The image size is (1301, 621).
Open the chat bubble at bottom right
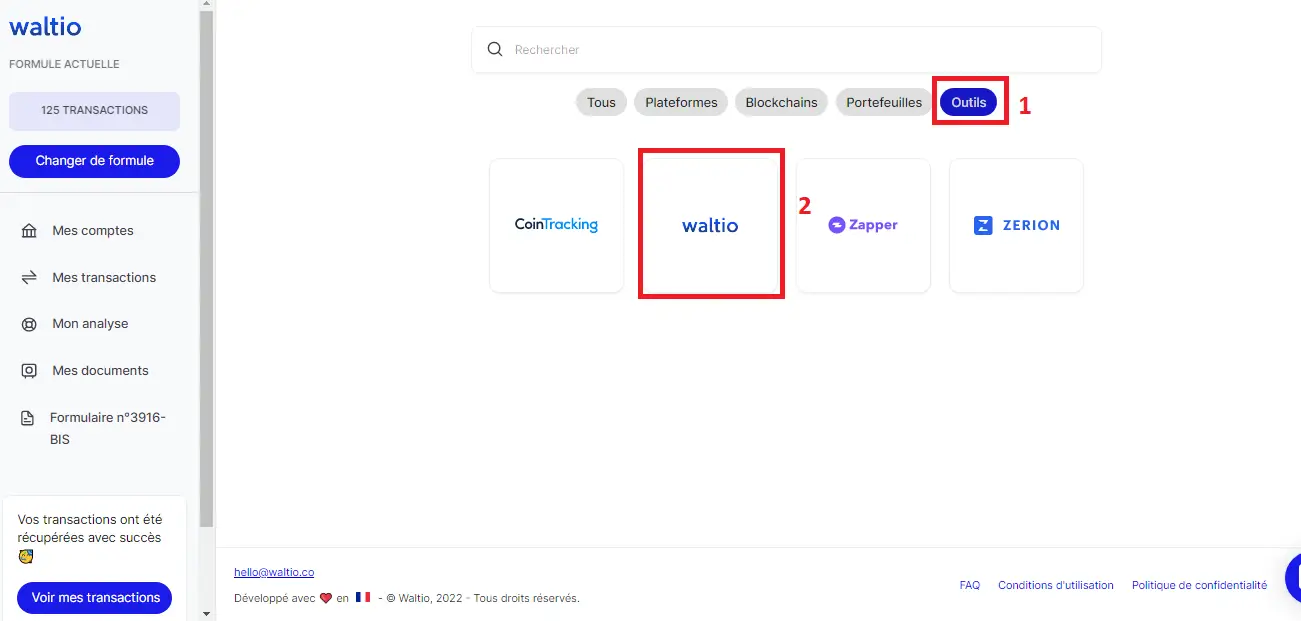coord(1290,578)
